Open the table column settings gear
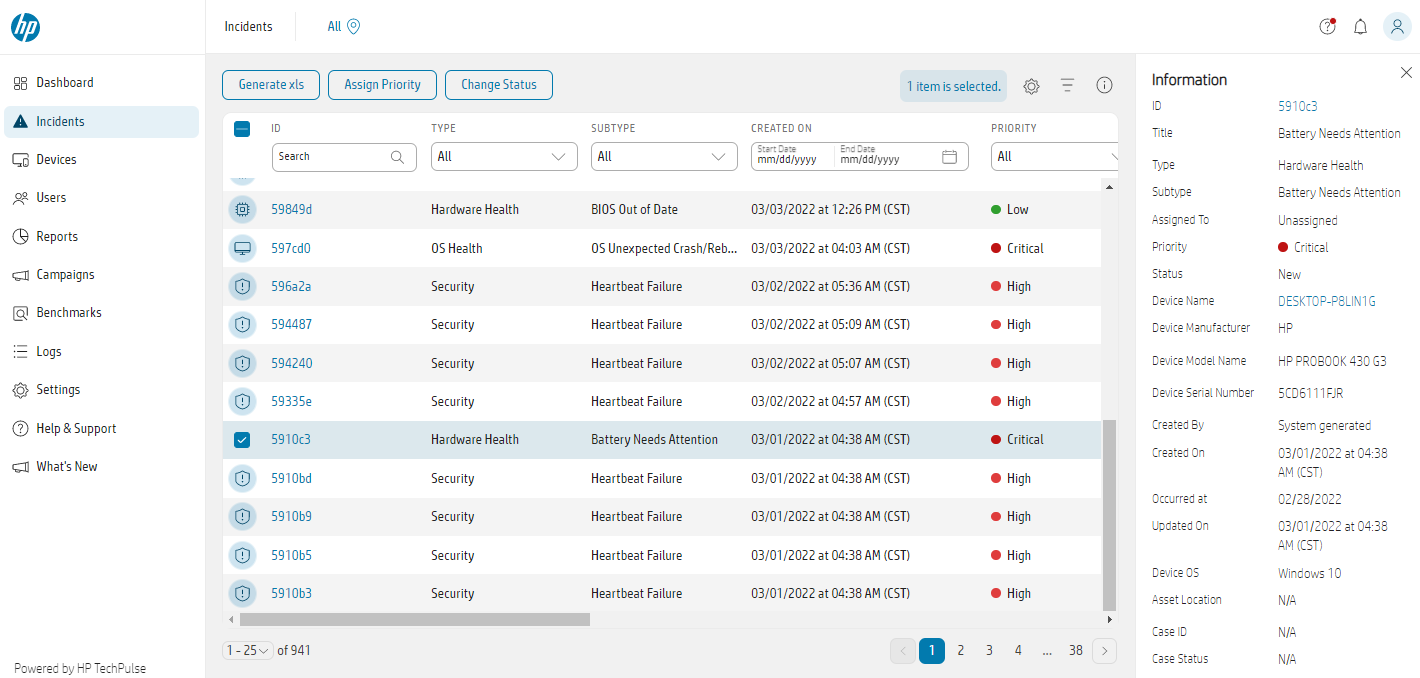 [x=1031, y=86]
